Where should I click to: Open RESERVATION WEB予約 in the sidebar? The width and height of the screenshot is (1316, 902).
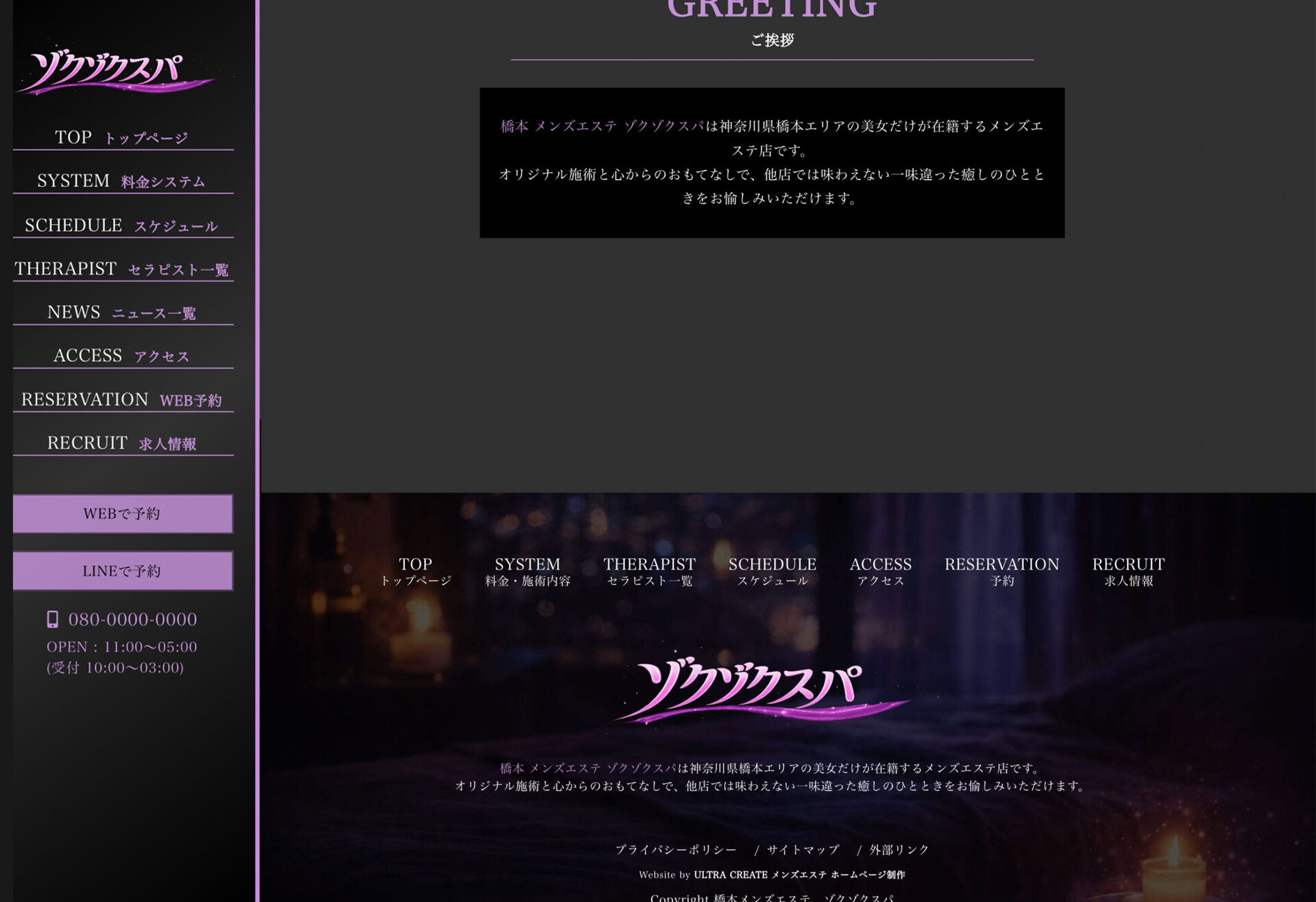pos(123,400)
